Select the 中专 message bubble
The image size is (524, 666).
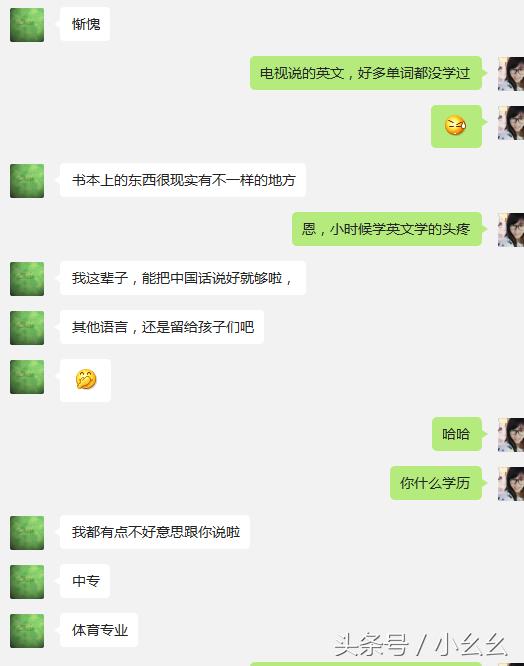(85, 581)
